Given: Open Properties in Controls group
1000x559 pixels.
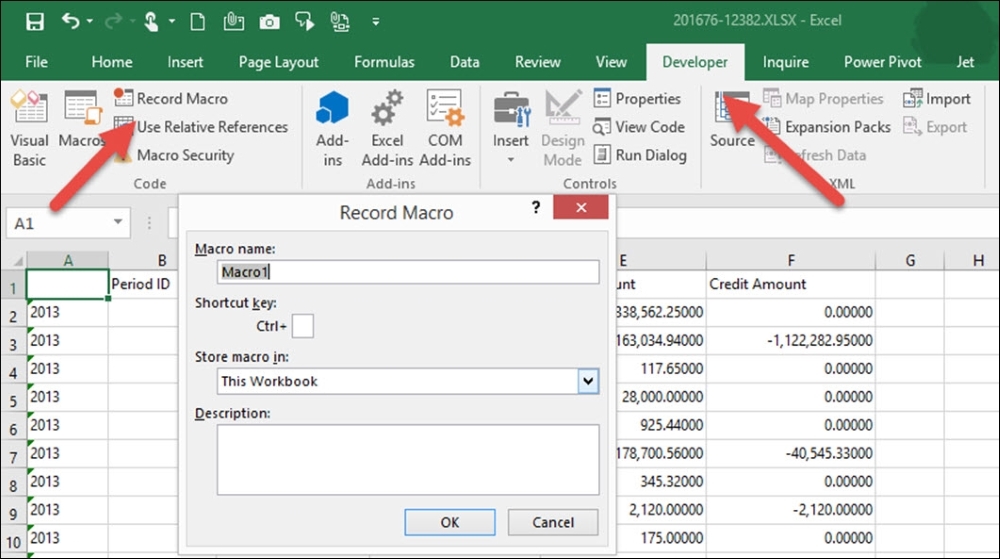Looking at the screenshot, I should pos(637,99).
